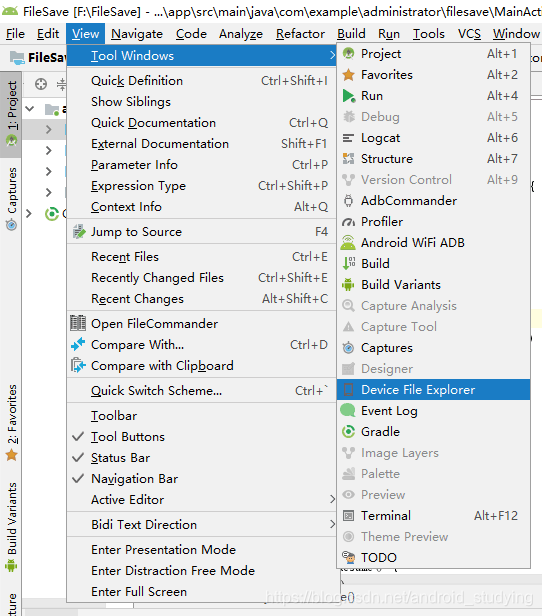Toggle the Toolbar option
The width and height of the screenshot is (542, 616).
tap(201, 416)
